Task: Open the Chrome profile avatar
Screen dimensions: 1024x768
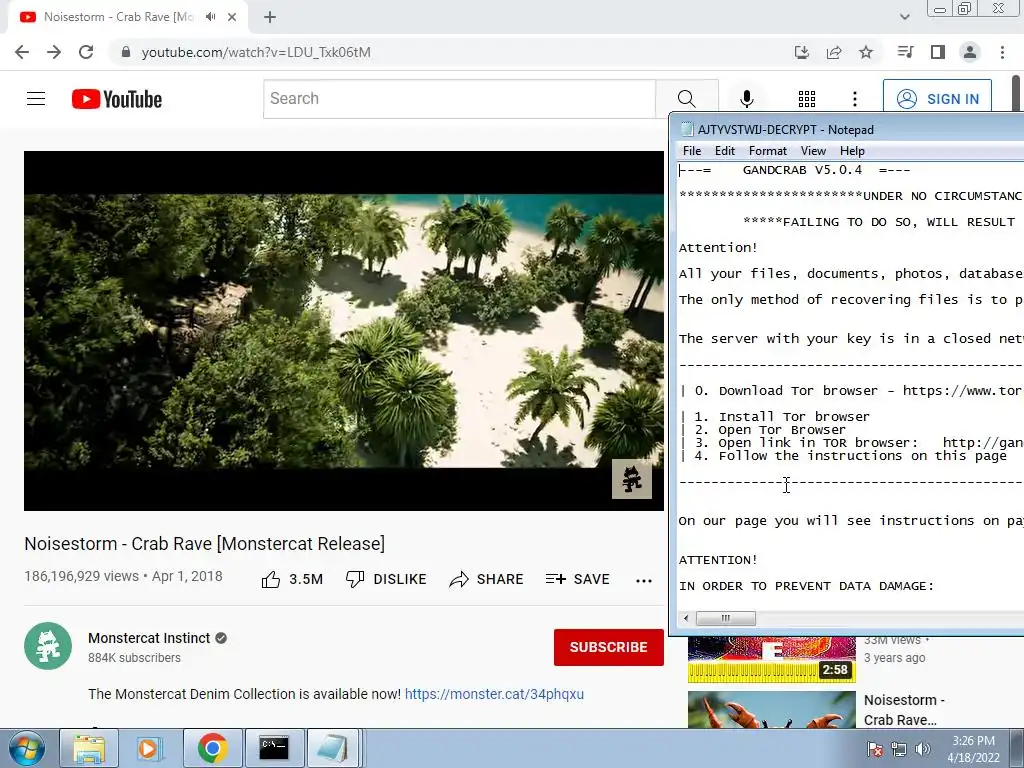Action: (x=970, y=52)
